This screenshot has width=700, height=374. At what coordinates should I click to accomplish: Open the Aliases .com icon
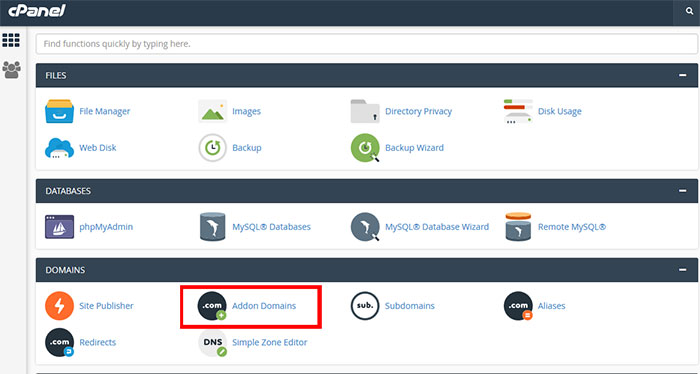coord(518,306)
